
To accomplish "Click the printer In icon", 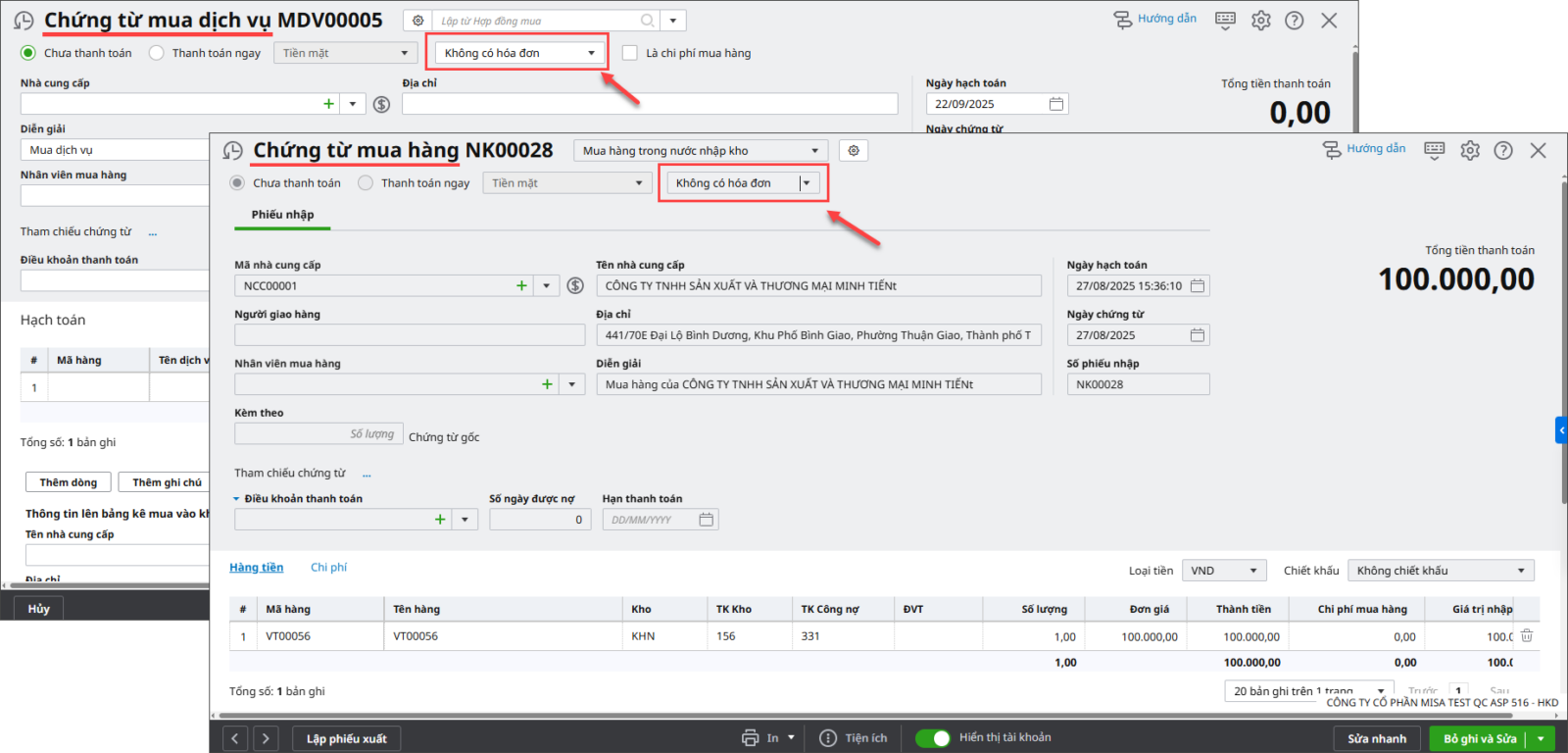I will click(x=751, y=738).
